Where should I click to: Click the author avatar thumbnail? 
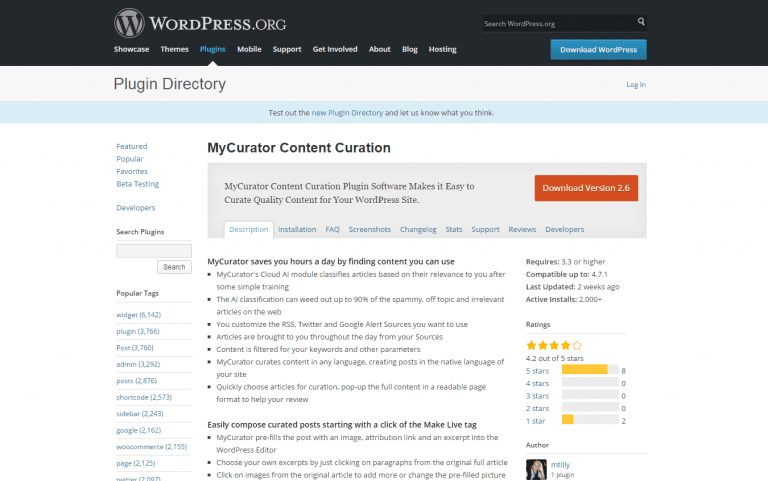click(x=536, y=468)
